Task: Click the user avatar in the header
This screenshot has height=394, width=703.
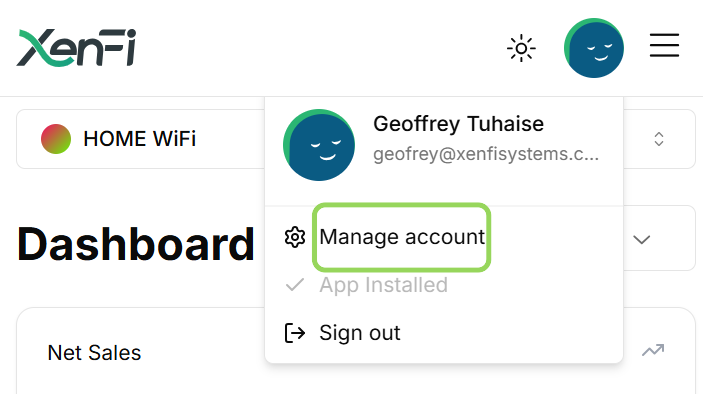Action: tap(594, 48)
